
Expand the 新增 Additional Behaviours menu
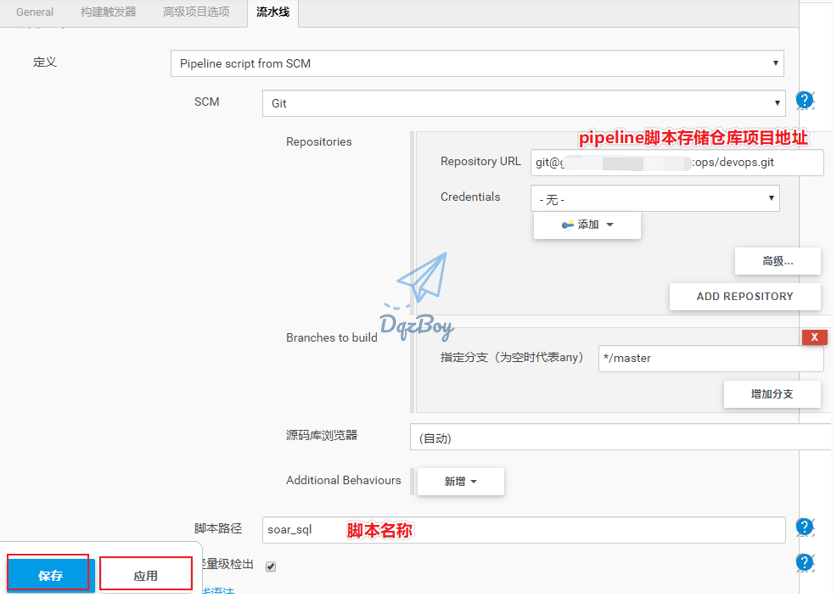pyautogui.click(x=460, y=481)
